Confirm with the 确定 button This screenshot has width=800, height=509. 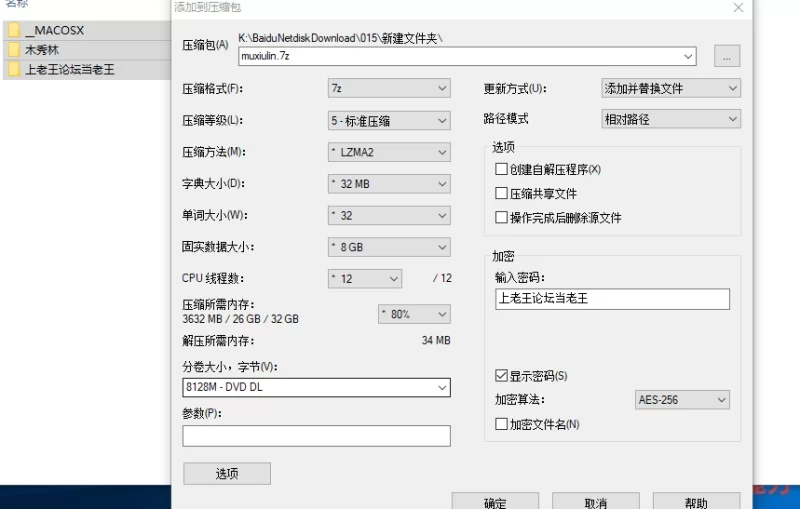pos(495,501)
